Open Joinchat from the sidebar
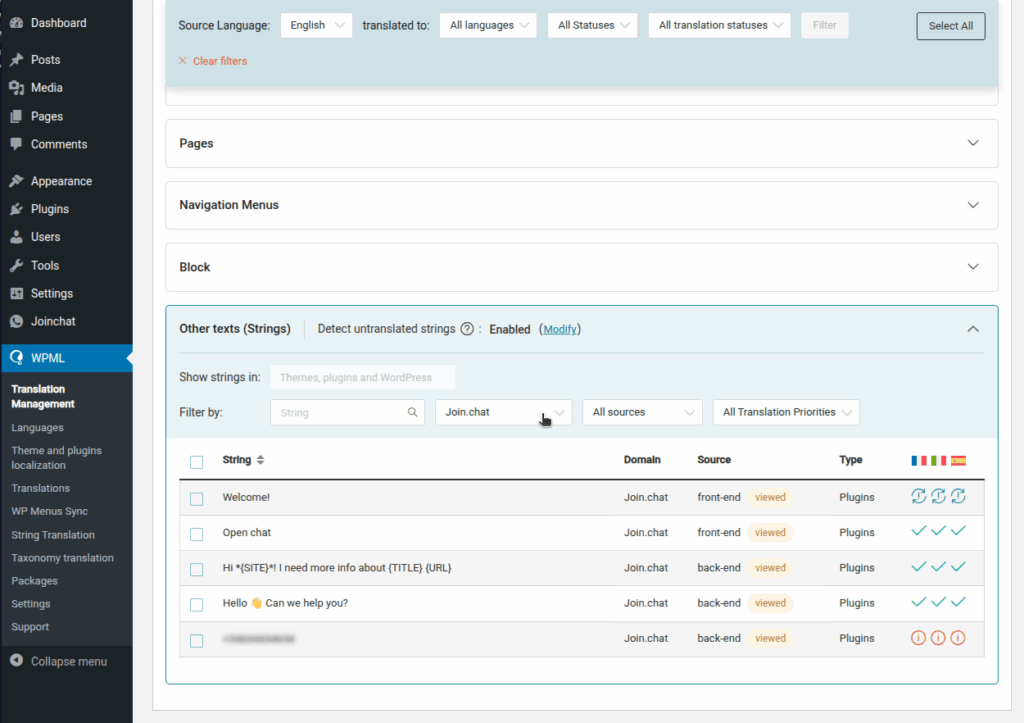This screenshot has height=723, width=1024. 52,321
